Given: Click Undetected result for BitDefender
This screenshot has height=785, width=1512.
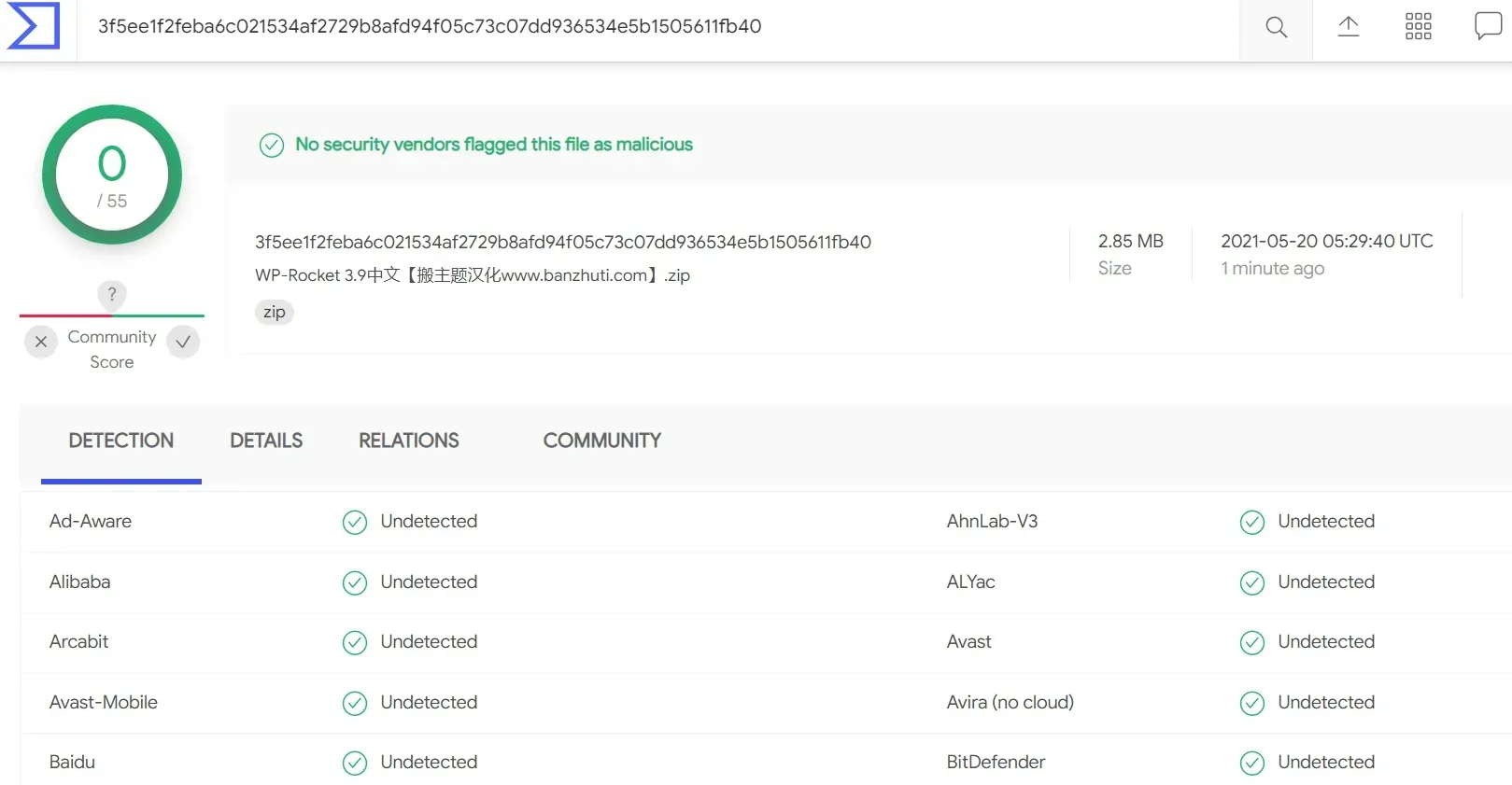Looking at the screenshot, I should pyautogui.click(x=1327, y=762).
